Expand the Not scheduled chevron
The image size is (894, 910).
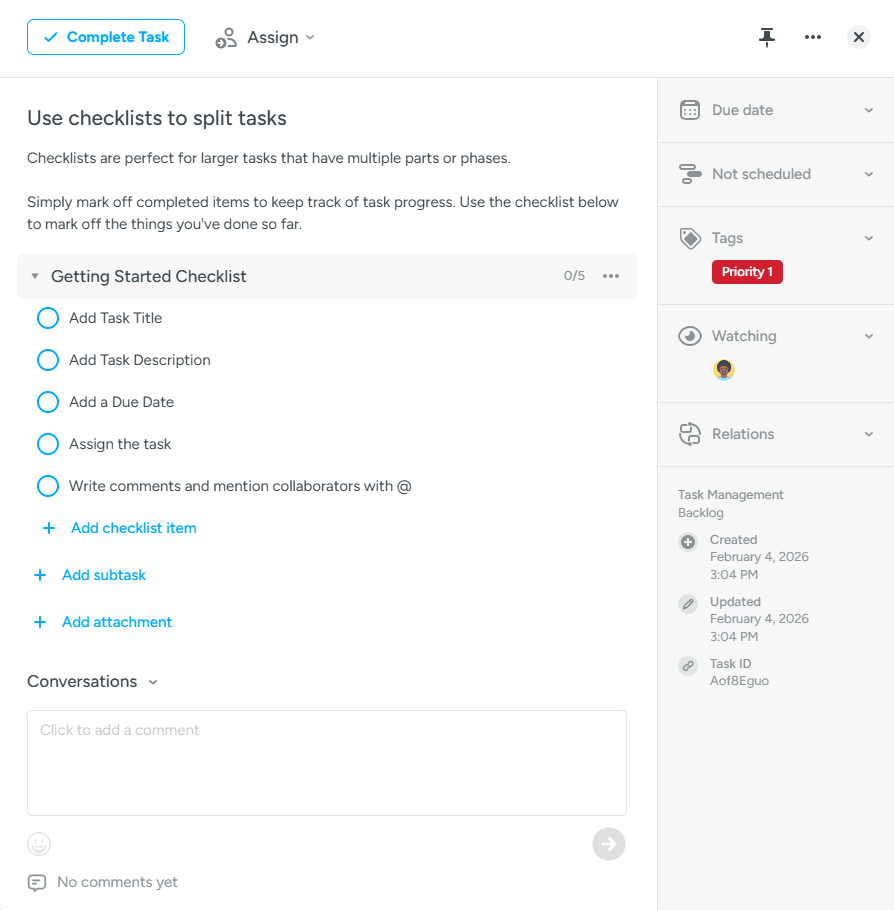(868, 174)
